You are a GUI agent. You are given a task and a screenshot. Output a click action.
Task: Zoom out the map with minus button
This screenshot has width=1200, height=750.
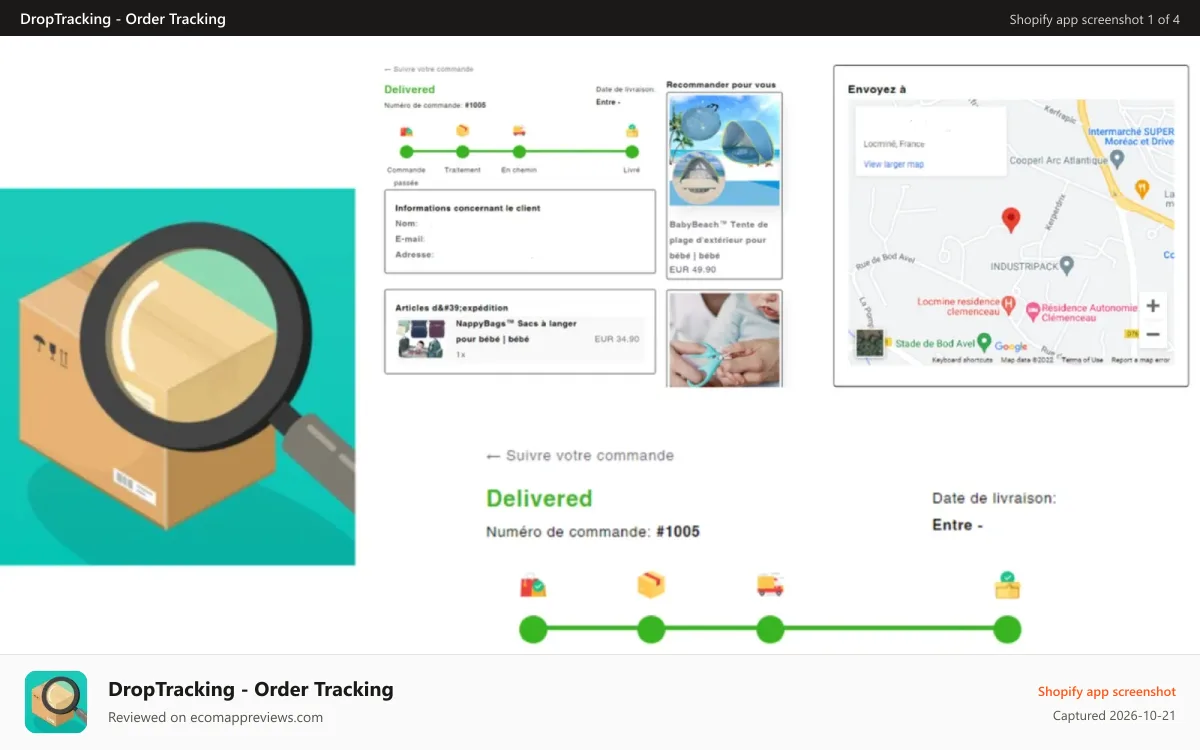(1153, 334)
